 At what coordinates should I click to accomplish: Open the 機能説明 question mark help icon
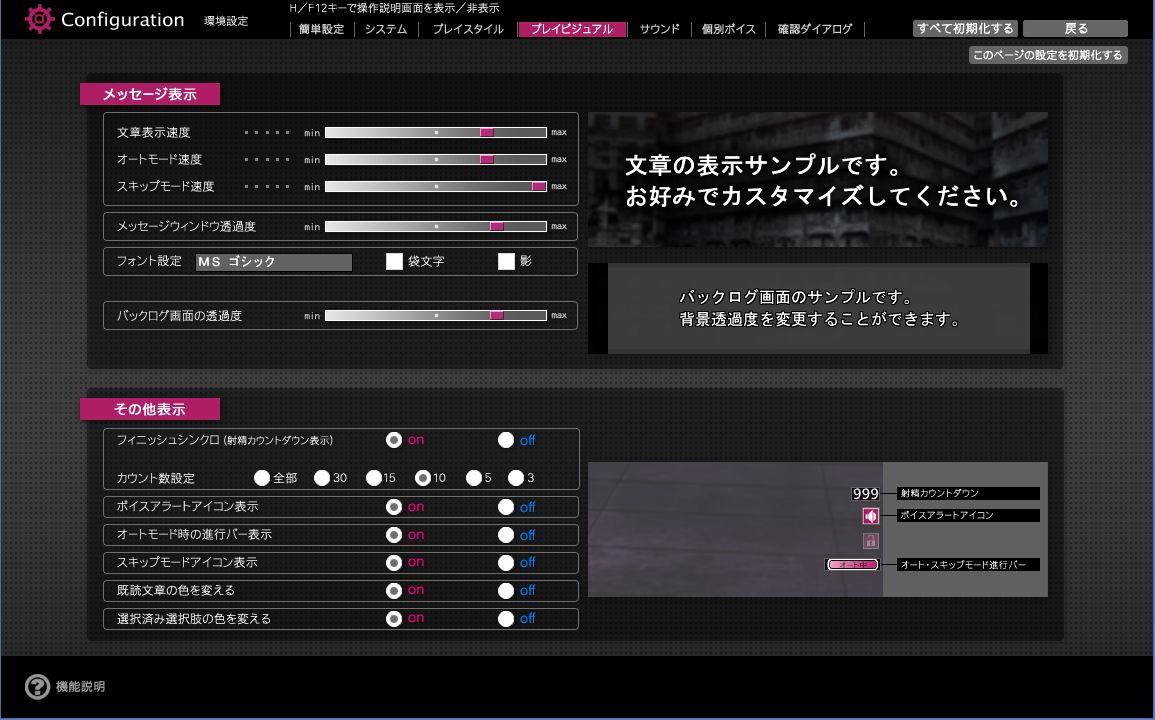pyautogui.click(x=37, y=686)
